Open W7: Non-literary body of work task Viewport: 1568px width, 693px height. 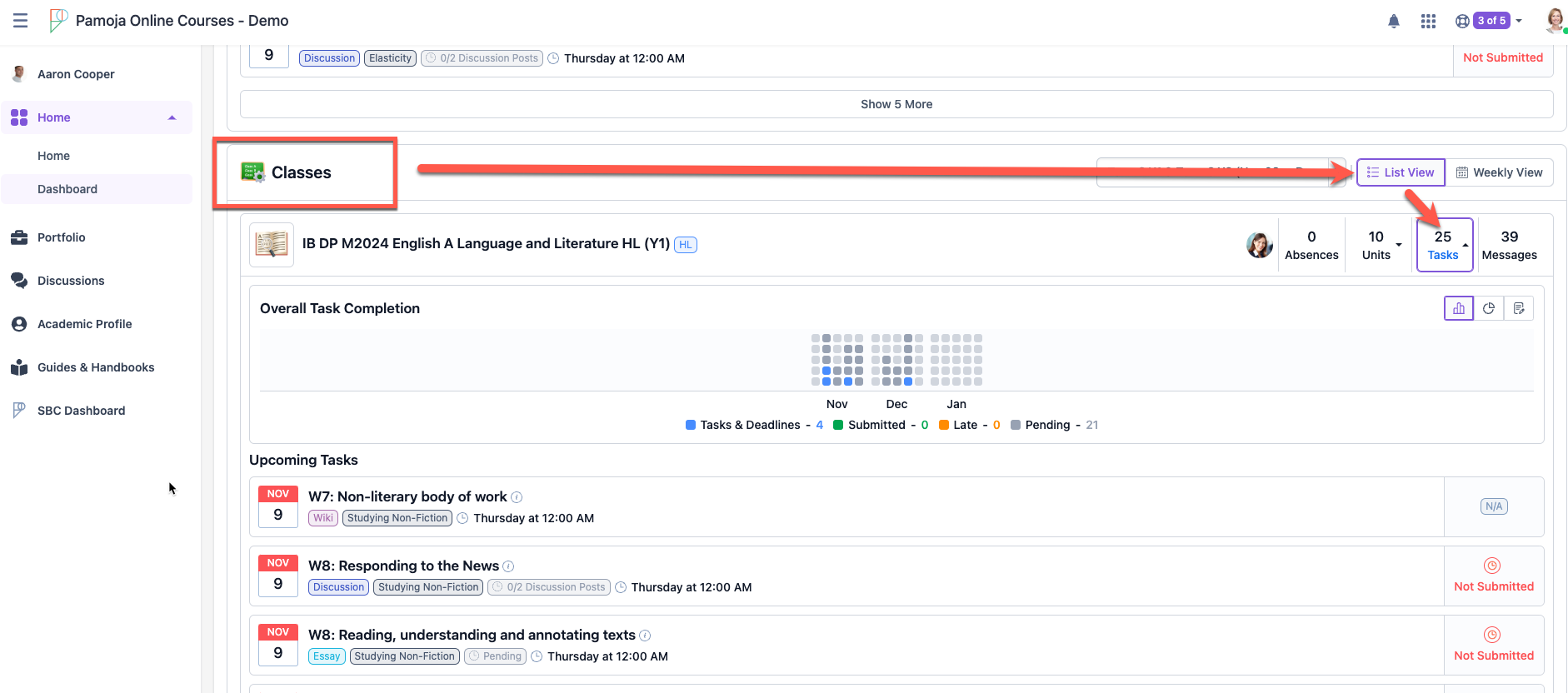[x=407, y=496]
